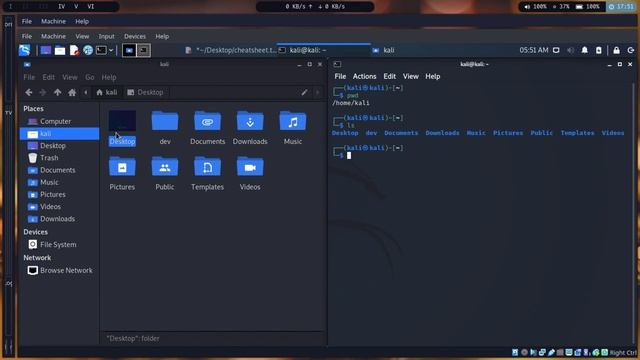The height and width of the screenshot is (360, 640).
Task: Select the Documents folder icon in main view
Action: tap(207, 121)
